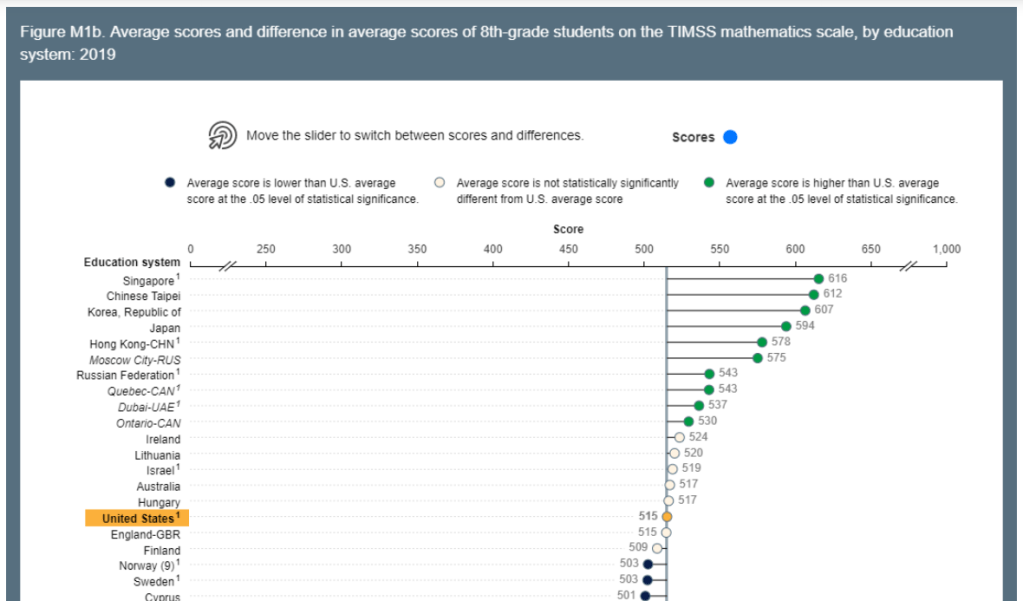Click Ireland's hollow 524 data point
This screenshot has width=1023, height=601.
pos(680,437)
